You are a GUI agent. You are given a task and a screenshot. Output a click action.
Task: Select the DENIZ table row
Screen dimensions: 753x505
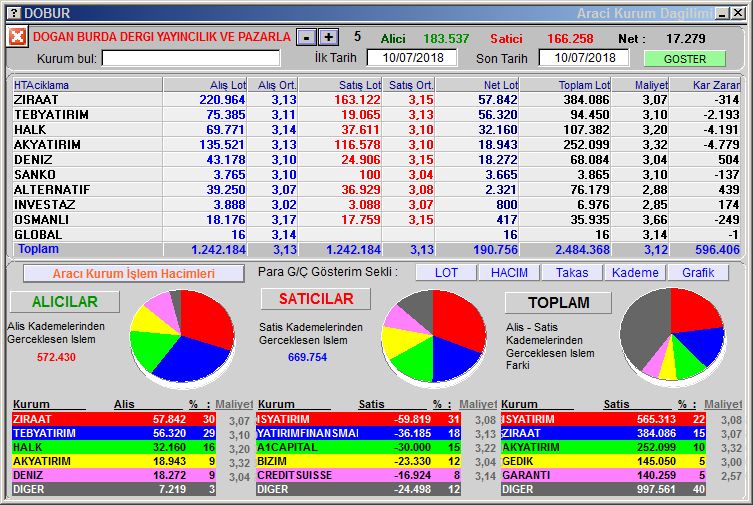click(x=376, y=159)
